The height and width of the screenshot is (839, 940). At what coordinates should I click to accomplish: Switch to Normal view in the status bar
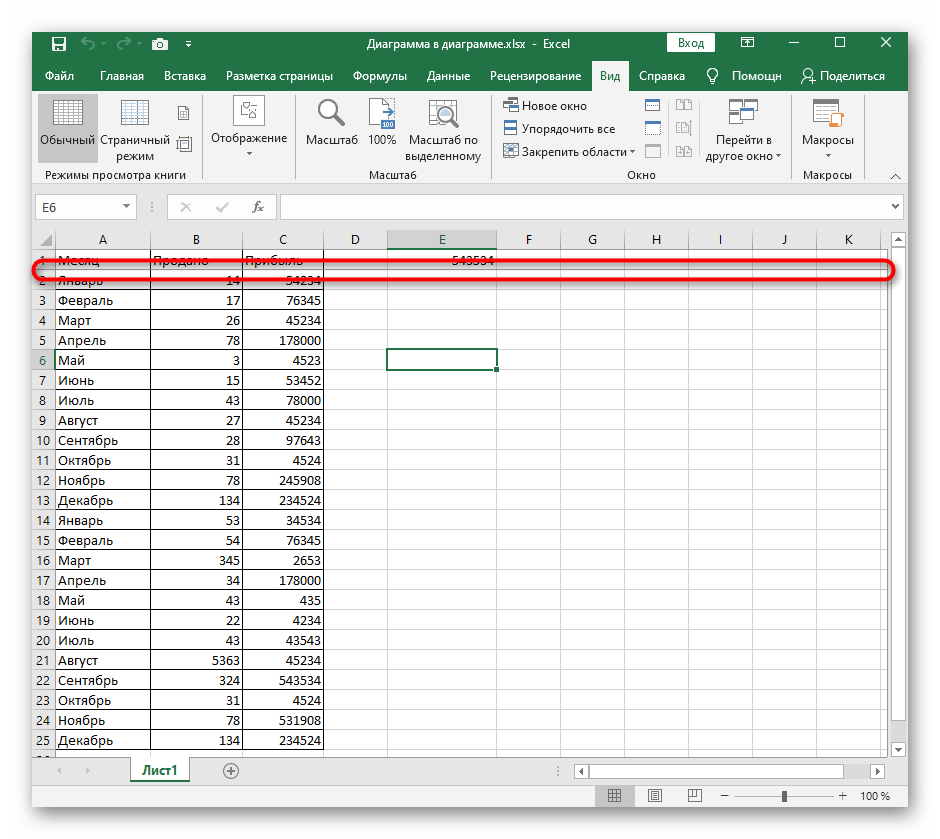coord(614,796)
